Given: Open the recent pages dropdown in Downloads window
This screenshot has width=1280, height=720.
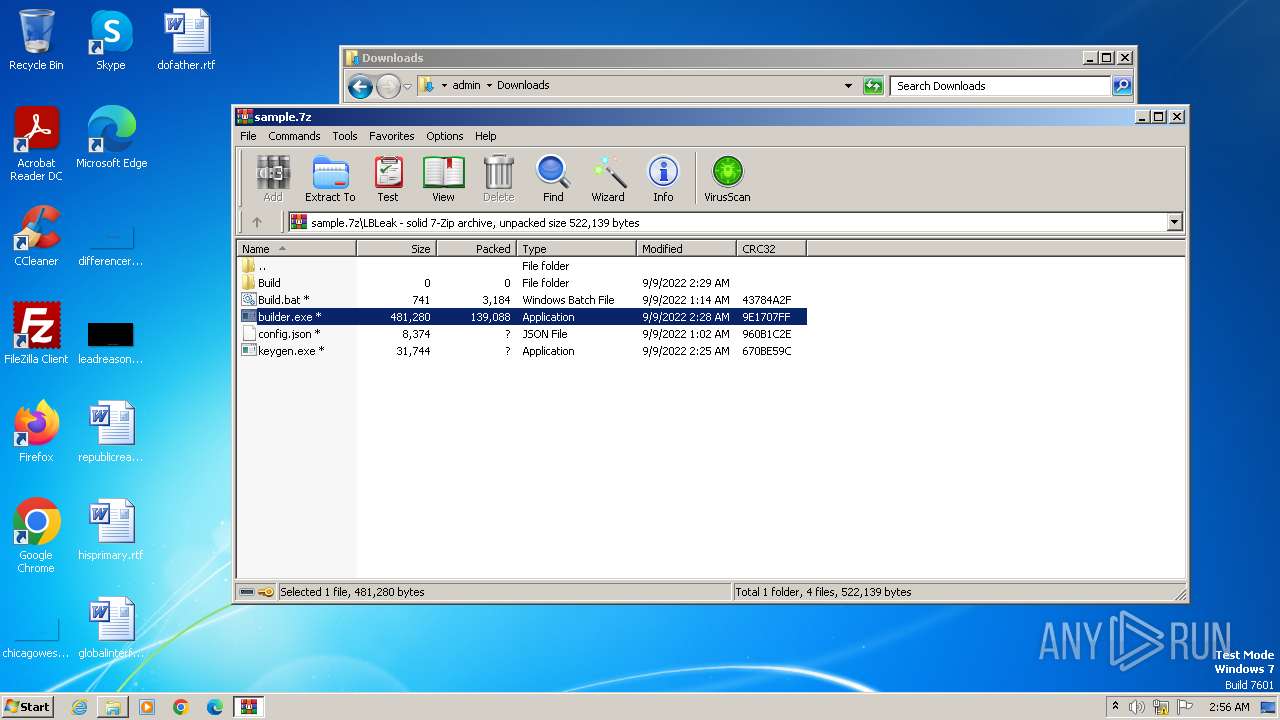Looking at the screenshot, I should click(x=407, y=87).
